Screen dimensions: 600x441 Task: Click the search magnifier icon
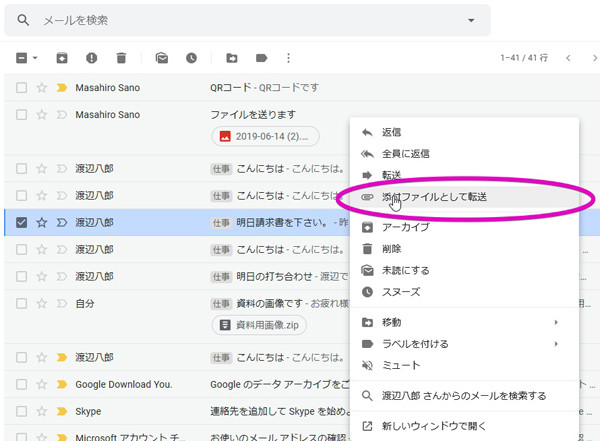click(x=23, y=20)
